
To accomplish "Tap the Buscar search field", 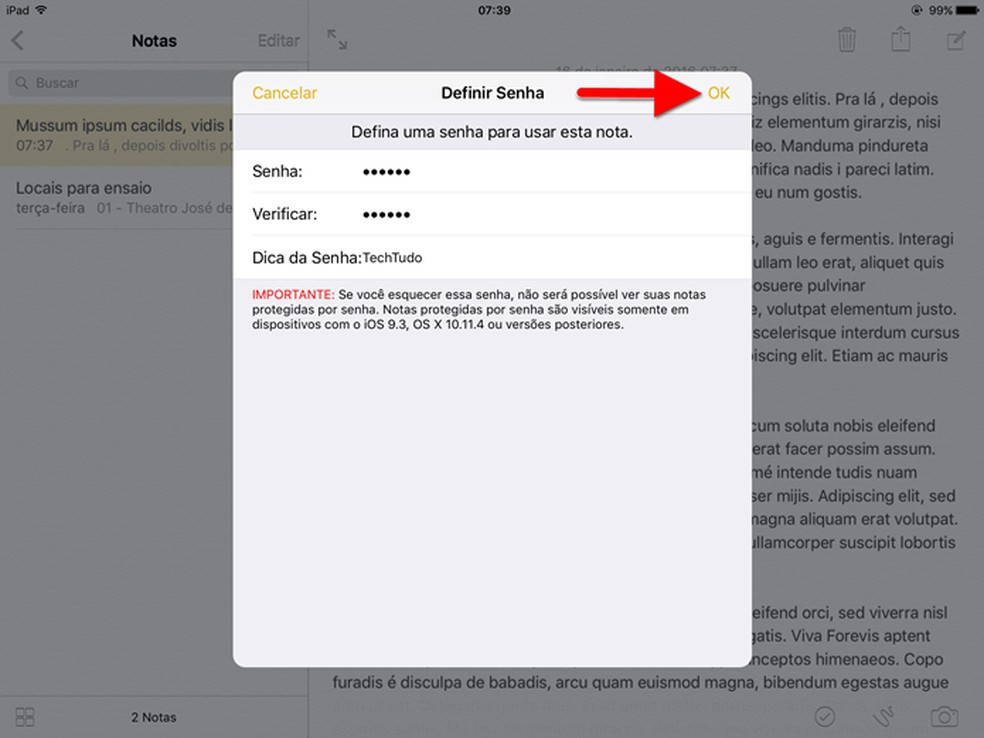I will coord(122,83).
